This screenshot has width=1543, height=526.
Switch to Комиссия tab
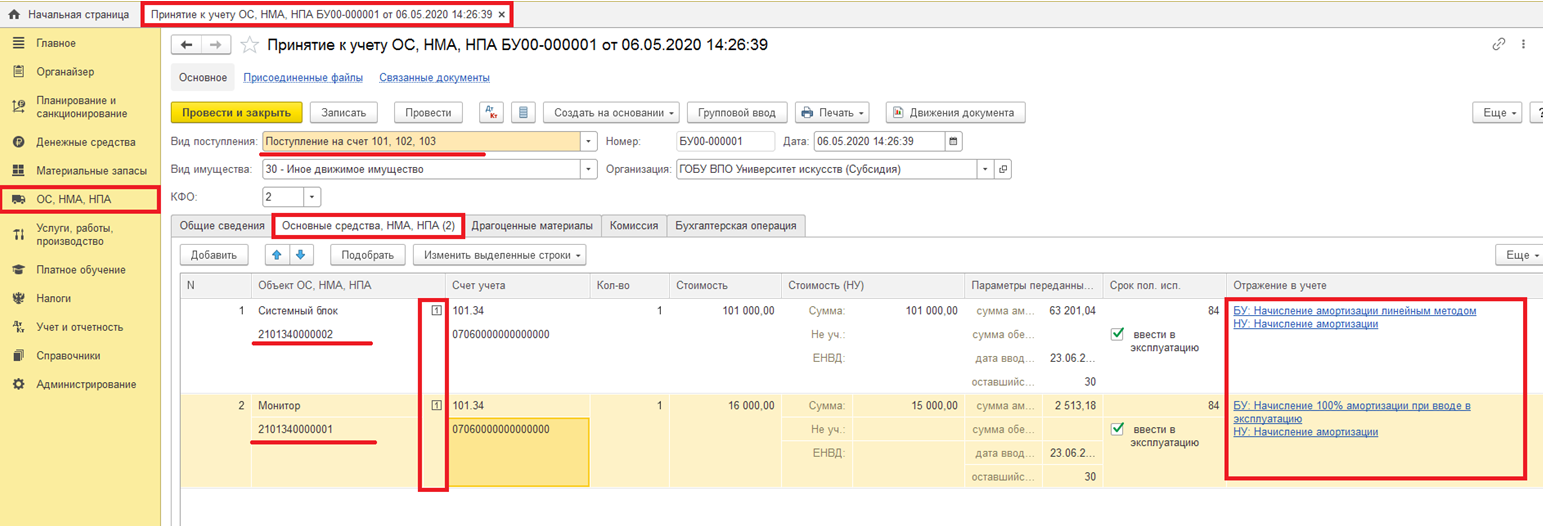(634, 226)
